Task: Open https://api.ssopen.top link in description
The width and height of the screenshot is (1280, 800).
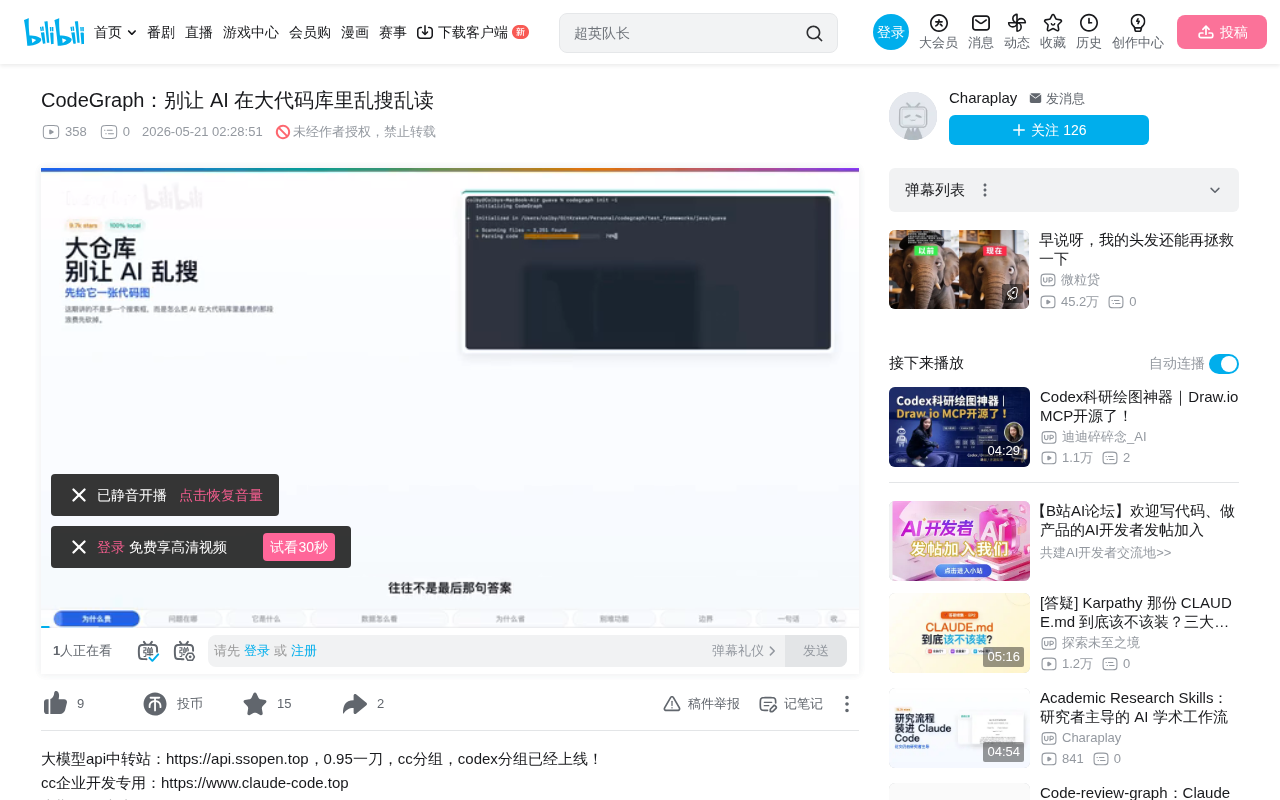Action: (x=237, y=759)
